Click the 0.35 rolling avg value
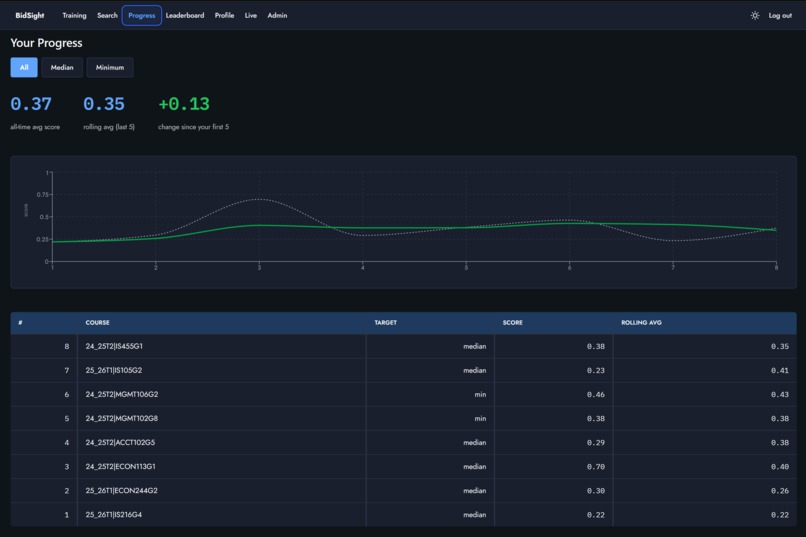 (x=104, y=104)
